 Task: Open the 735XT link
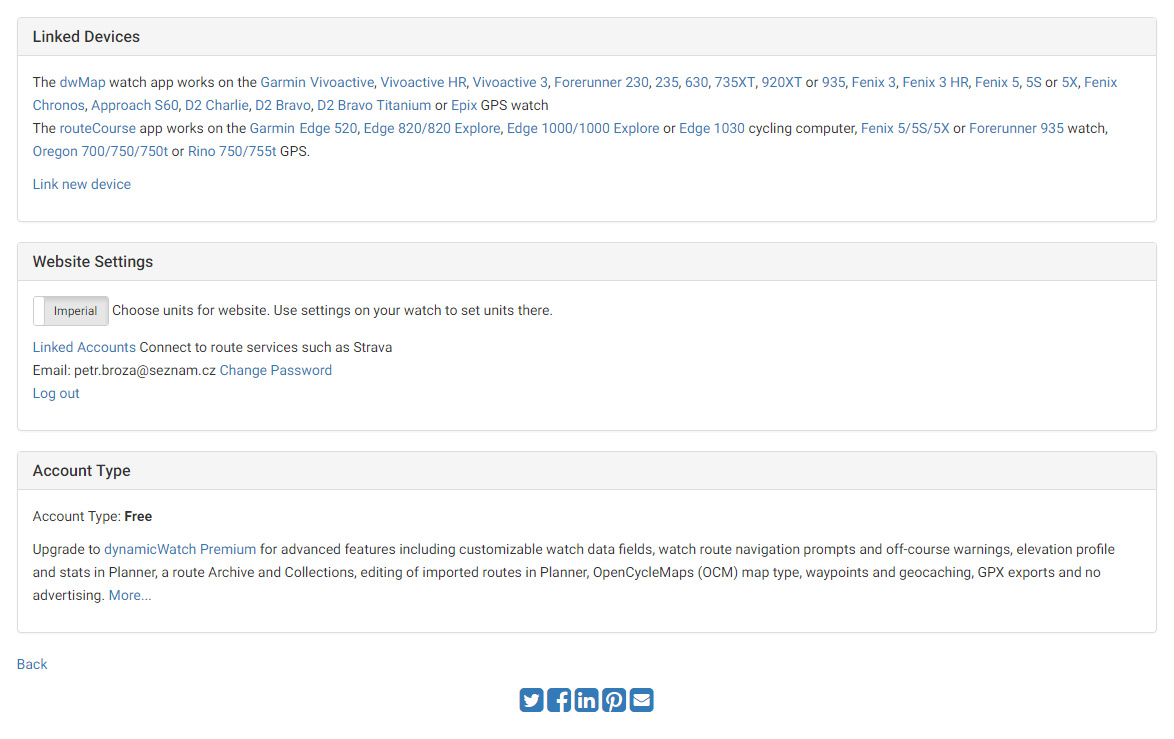[x=734, y=82]
